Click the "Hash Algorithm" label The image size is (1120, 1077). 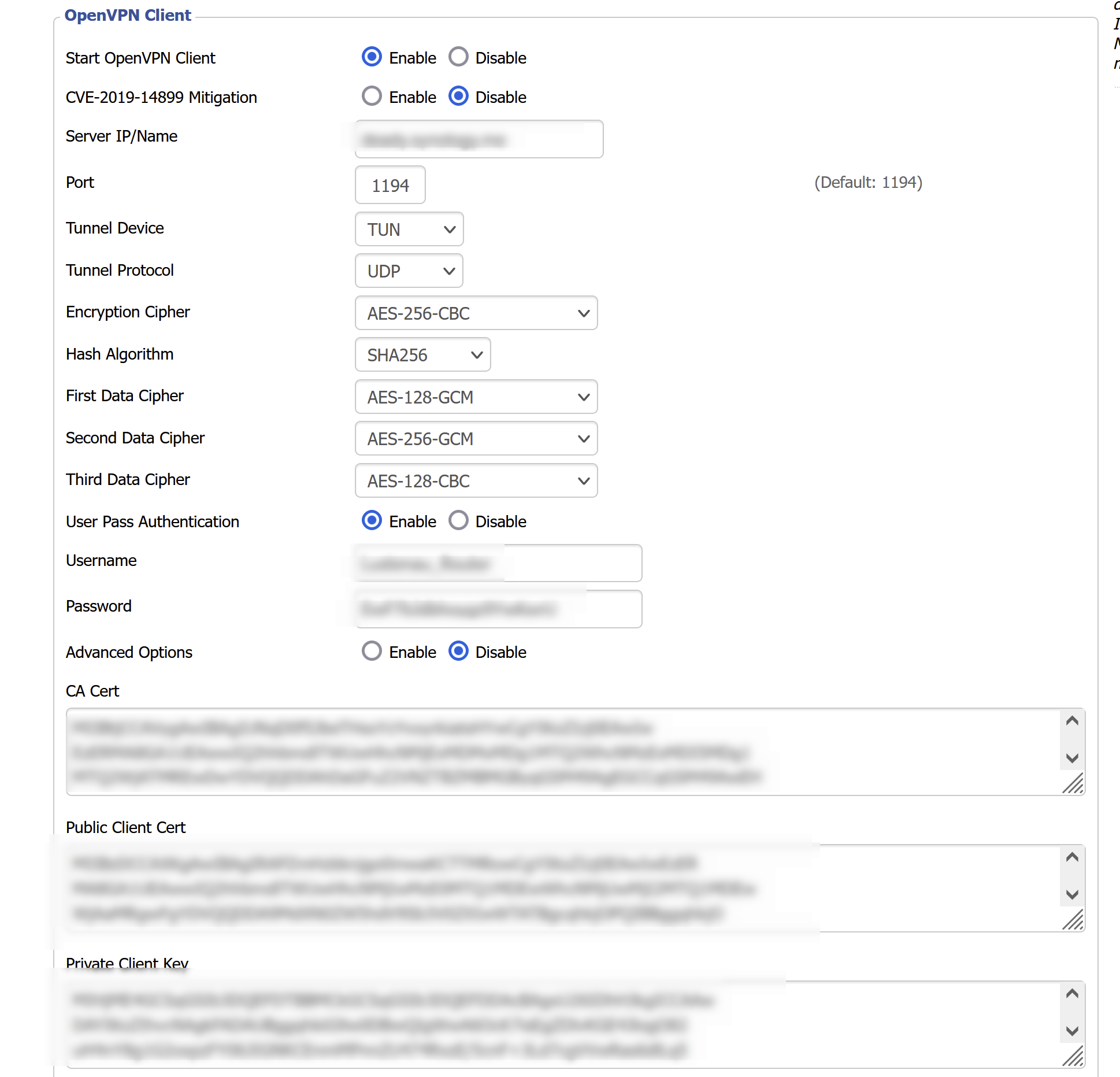tap(120, 354)
